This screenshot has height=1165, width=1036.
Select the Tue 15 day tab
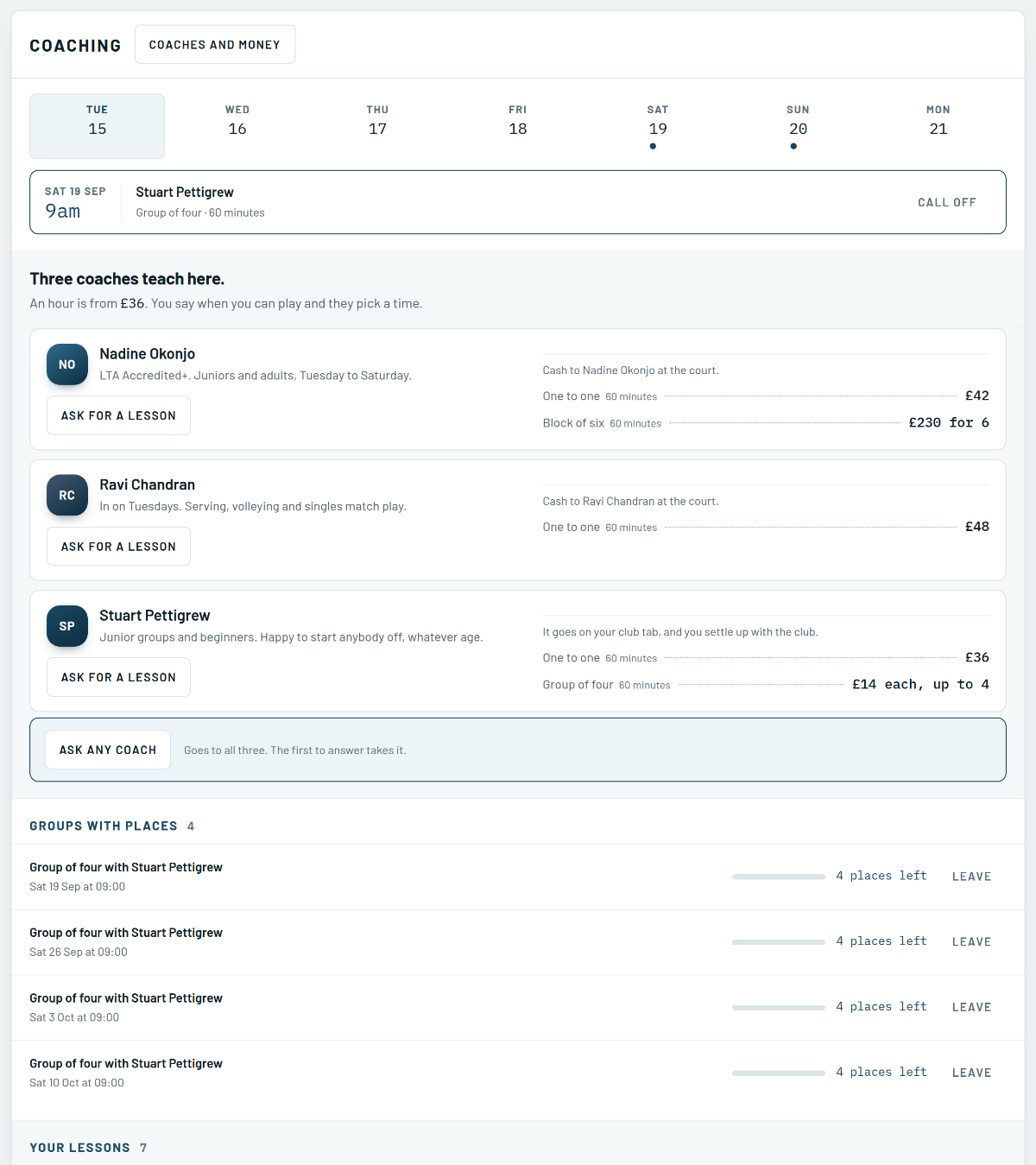(x=98, y=126)
